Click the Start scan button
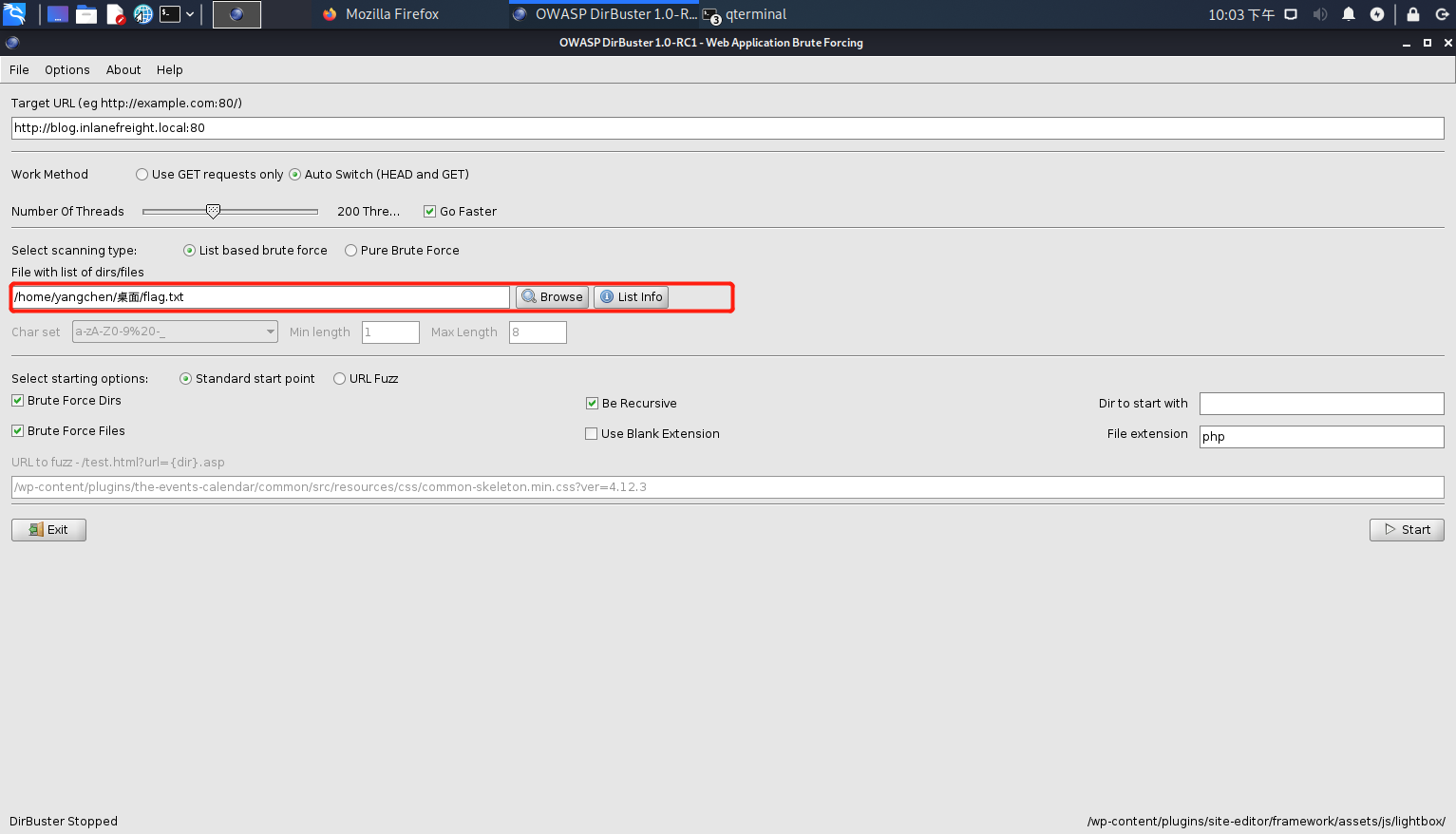The height and width of the screenshot is (834, 1456). tap(1407, 530)
